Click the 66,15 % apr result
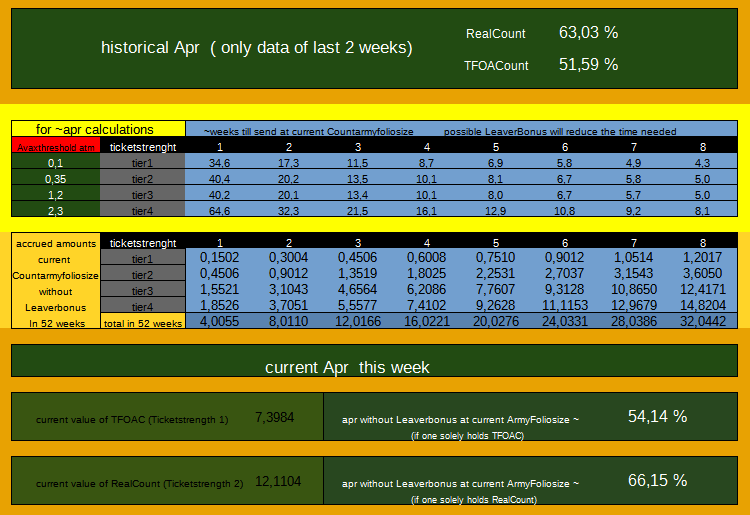 (x=657, y=480)
